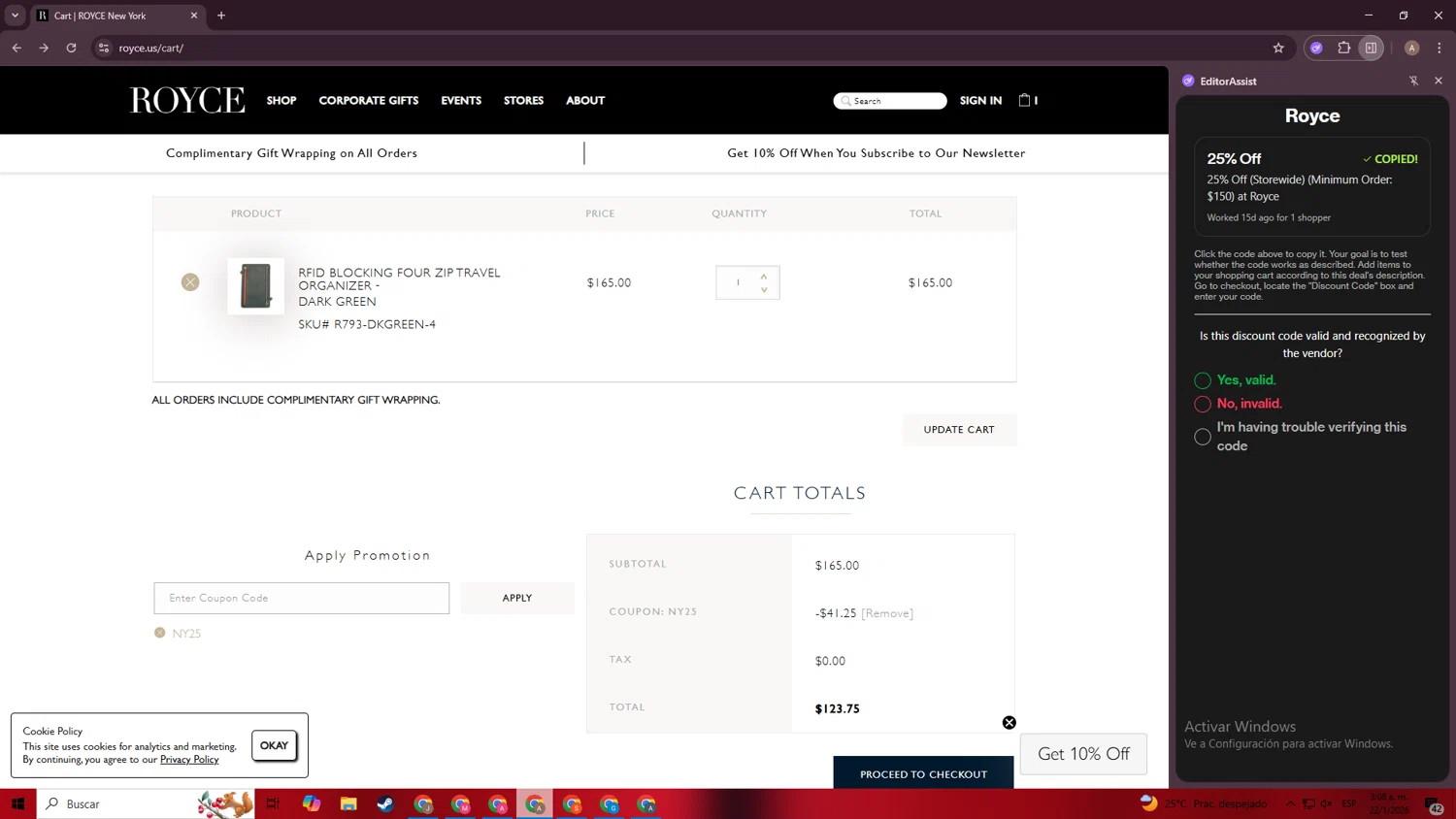Screen dimensions: 1456x819
Task: Click the browser address bar URL
Action: 151,48
